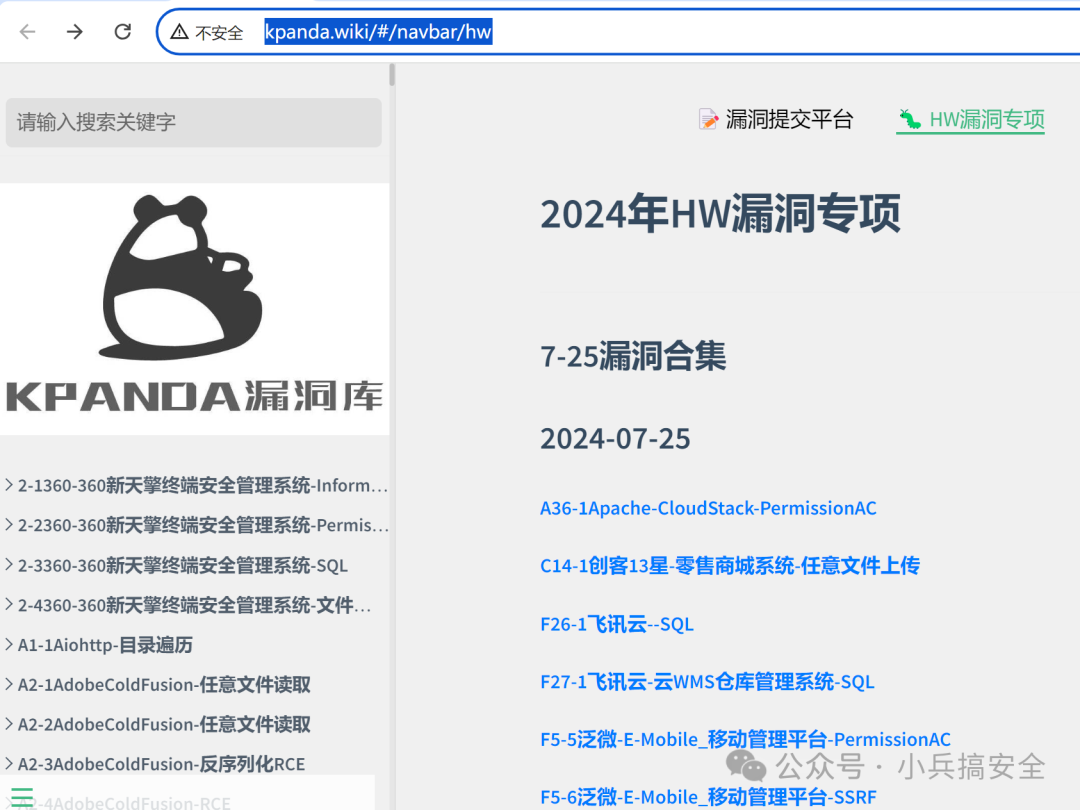Click the 漏洞提交平台 notepad icon
Image resolution: width=1080 pixels, height=810 pixels.
[708, 119]
